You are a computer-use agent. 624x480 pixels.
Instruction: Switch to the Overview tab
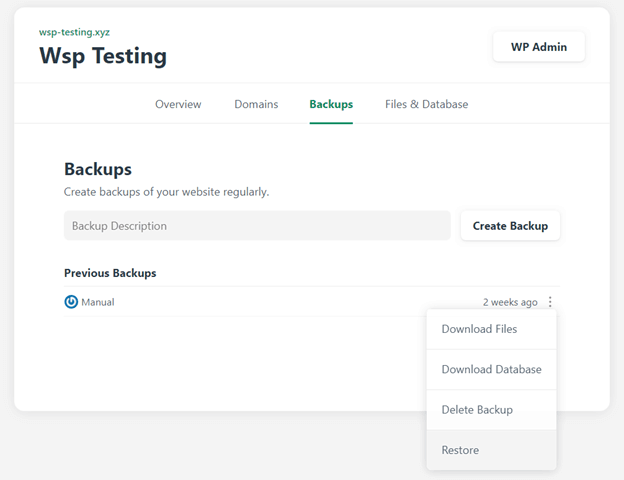point(178,104)
